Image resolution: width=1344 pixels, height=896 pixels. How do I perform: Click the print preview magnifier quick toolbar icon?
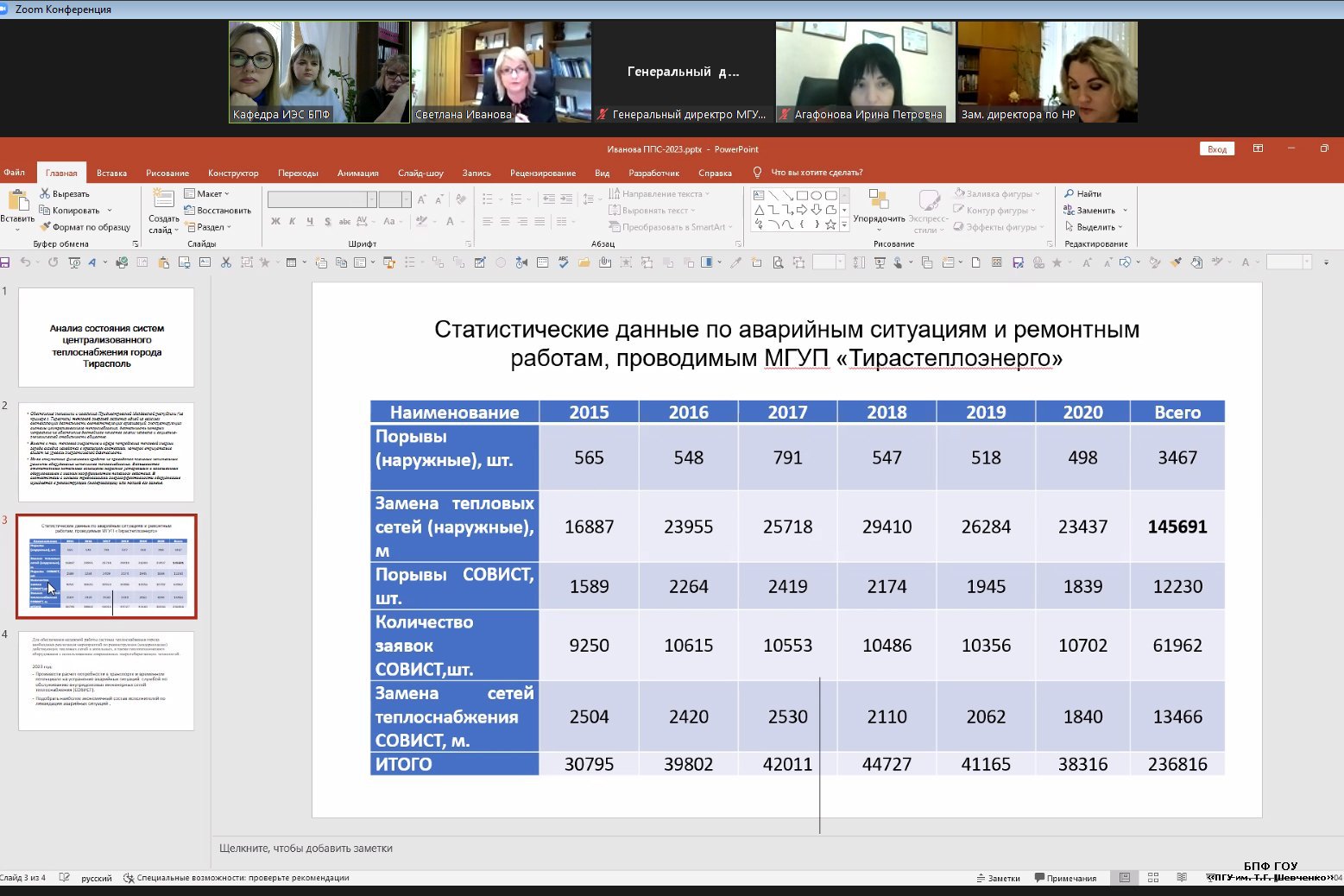pyautogui.click(x=778, y=262)
